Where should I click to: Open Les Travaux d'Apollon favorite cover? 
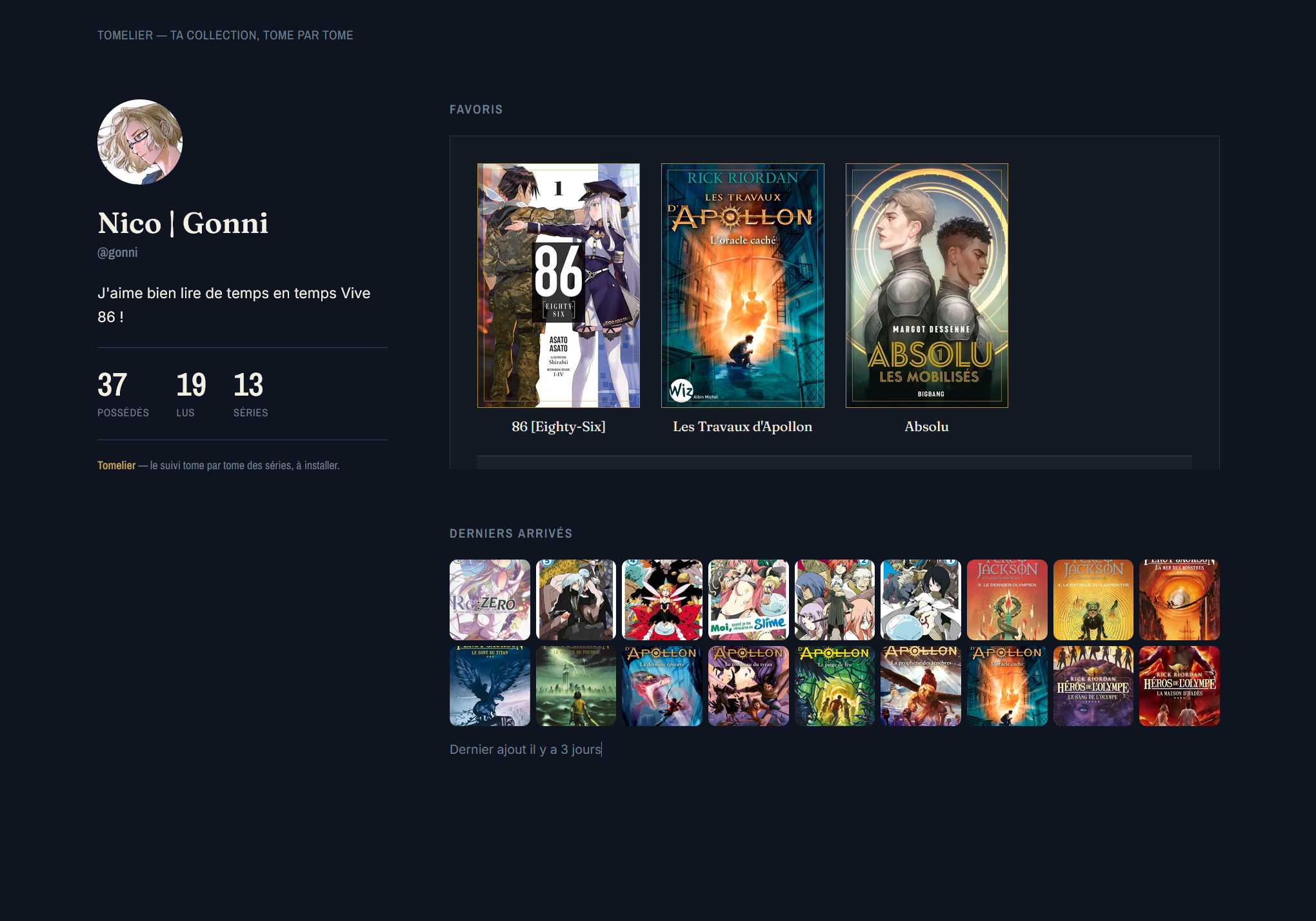point(743,285)
